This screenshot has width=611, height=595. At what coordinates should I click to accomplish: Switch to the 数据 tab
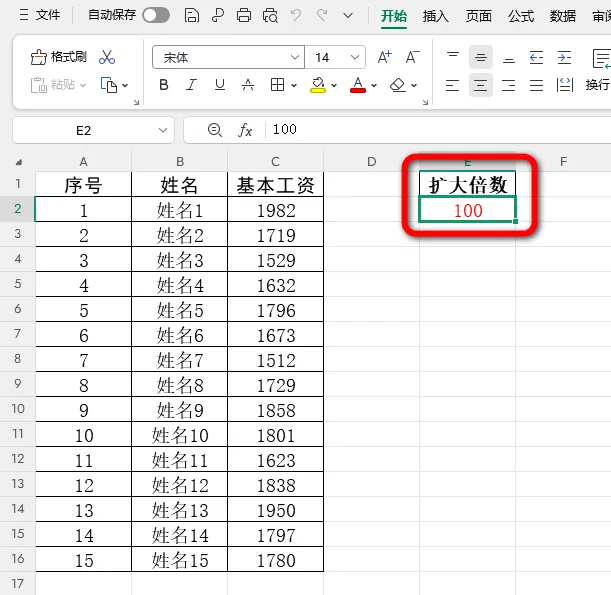click(x=563, y=16)
